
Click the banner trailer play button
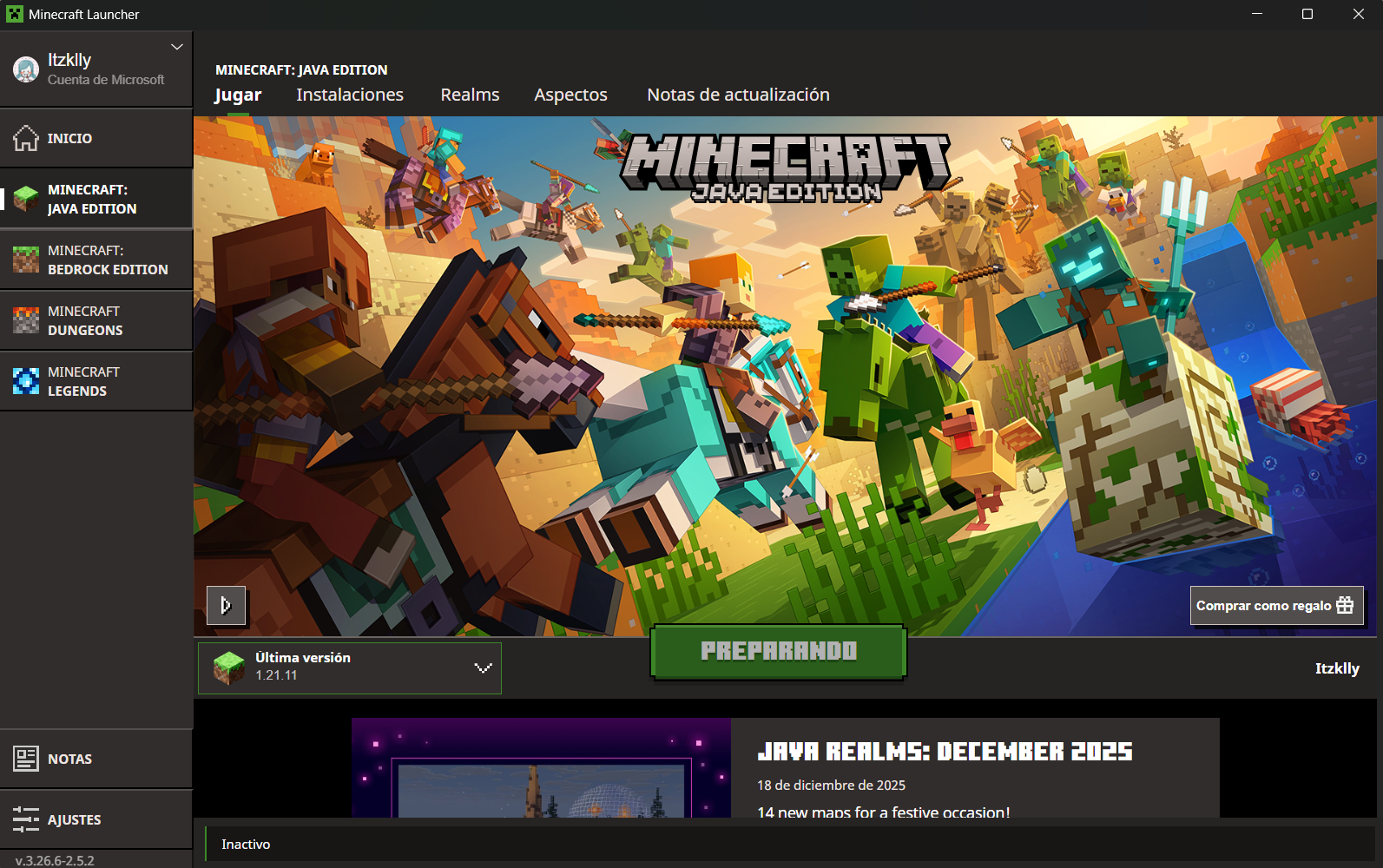tap(226, 605)
